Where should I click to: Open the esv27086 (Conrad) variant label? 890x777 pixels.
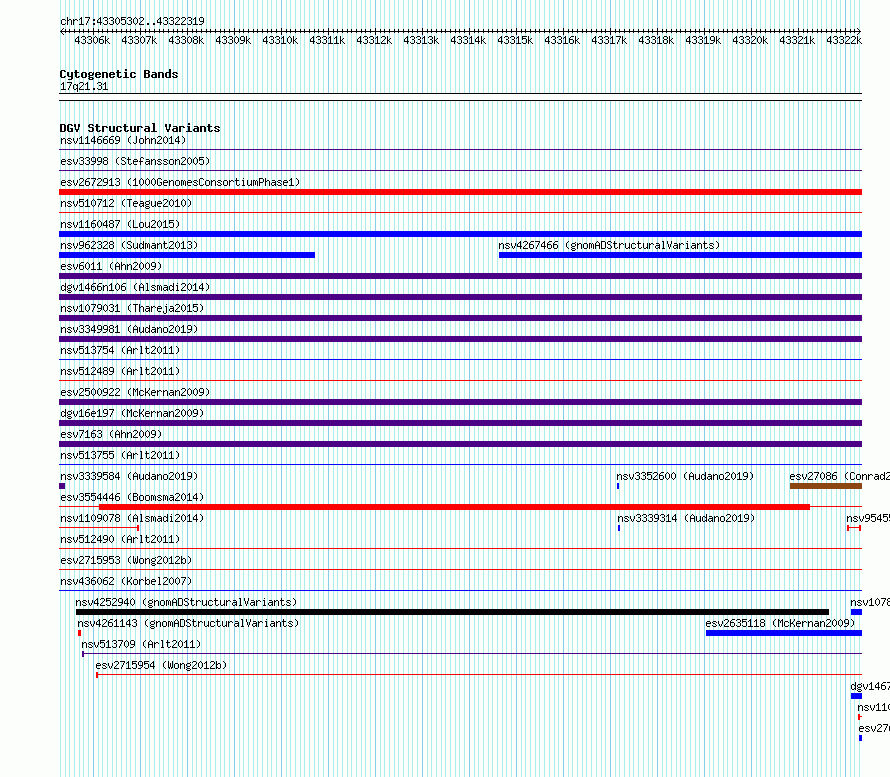pyautogui.click(x=839, y=476)
